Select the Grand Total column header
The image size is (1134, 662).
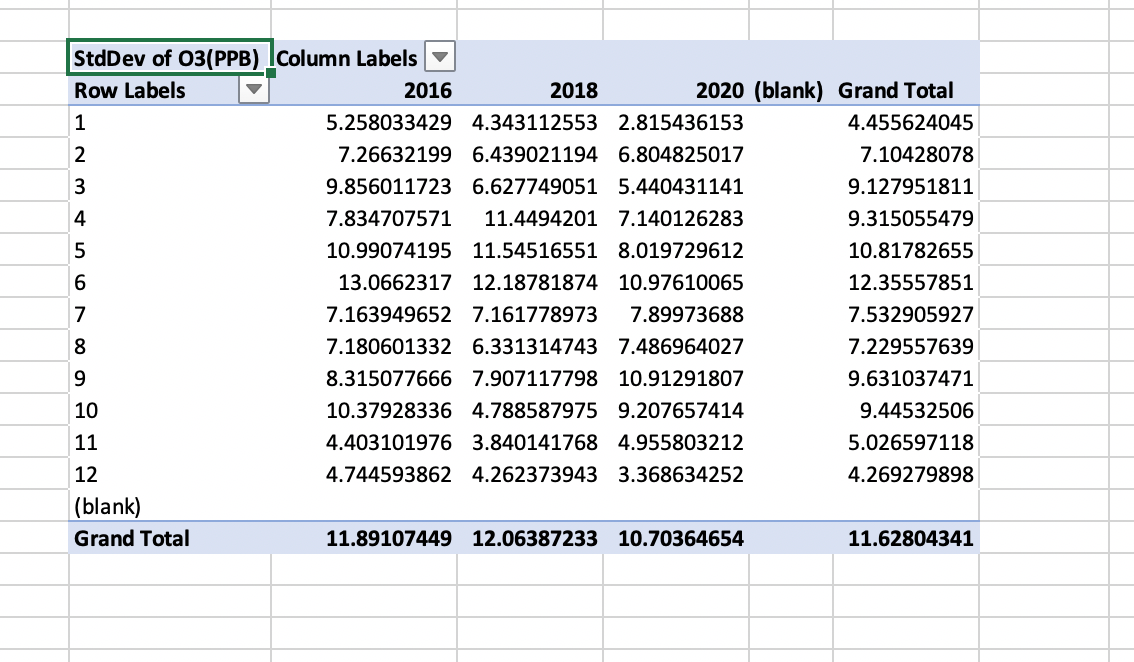coord(895,91)
